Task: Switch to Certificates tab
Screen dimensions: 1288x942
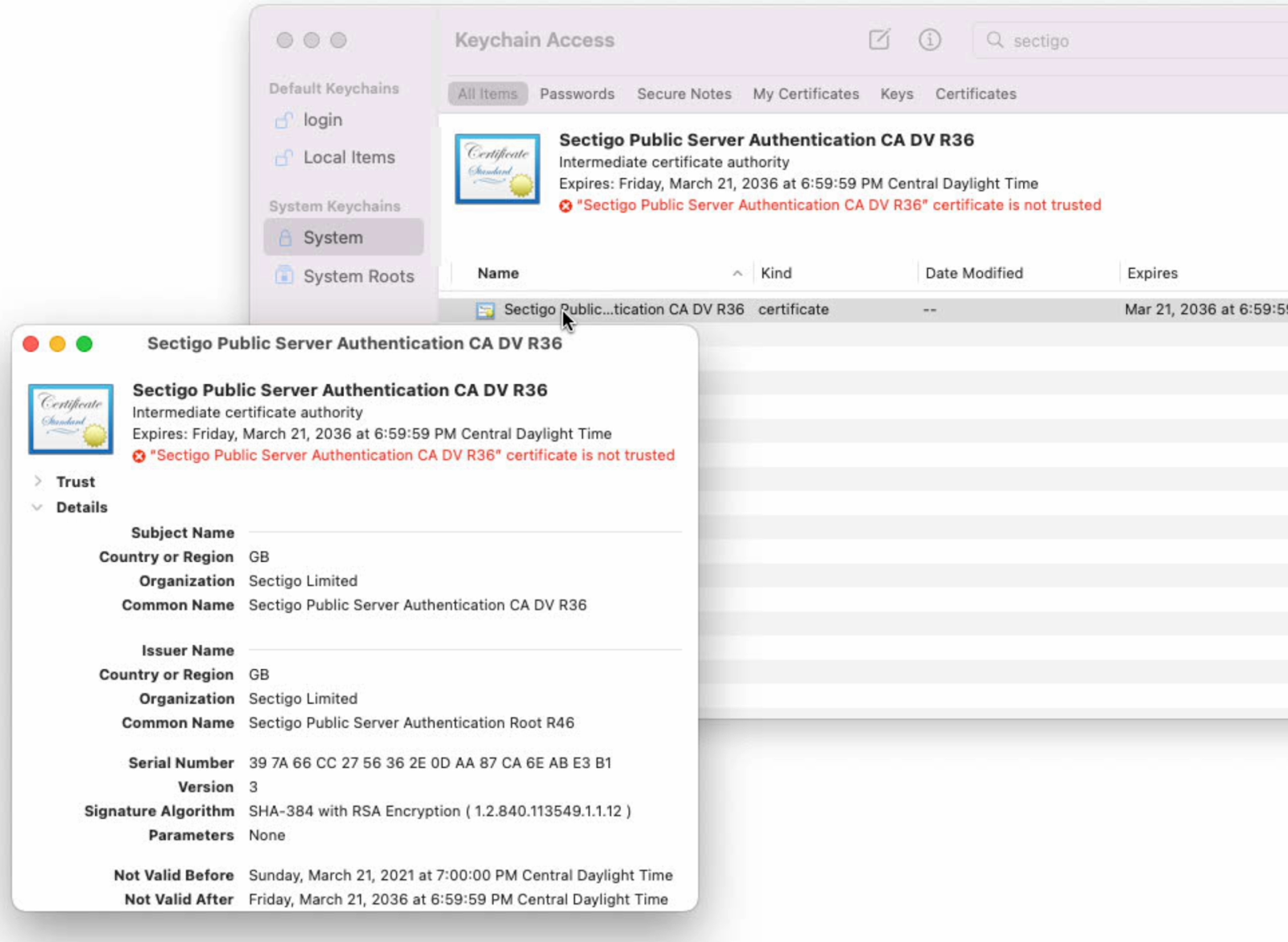Action: [976, 94]
